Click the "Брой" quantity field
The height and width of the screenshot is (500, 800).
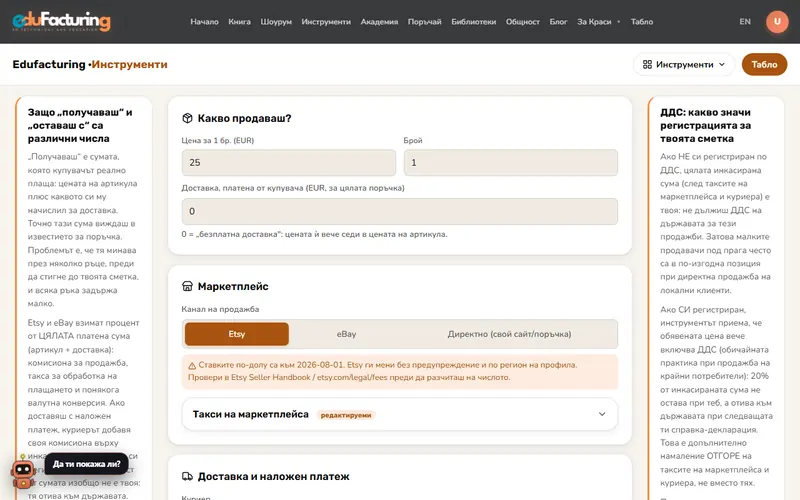(x=511, y=162)
